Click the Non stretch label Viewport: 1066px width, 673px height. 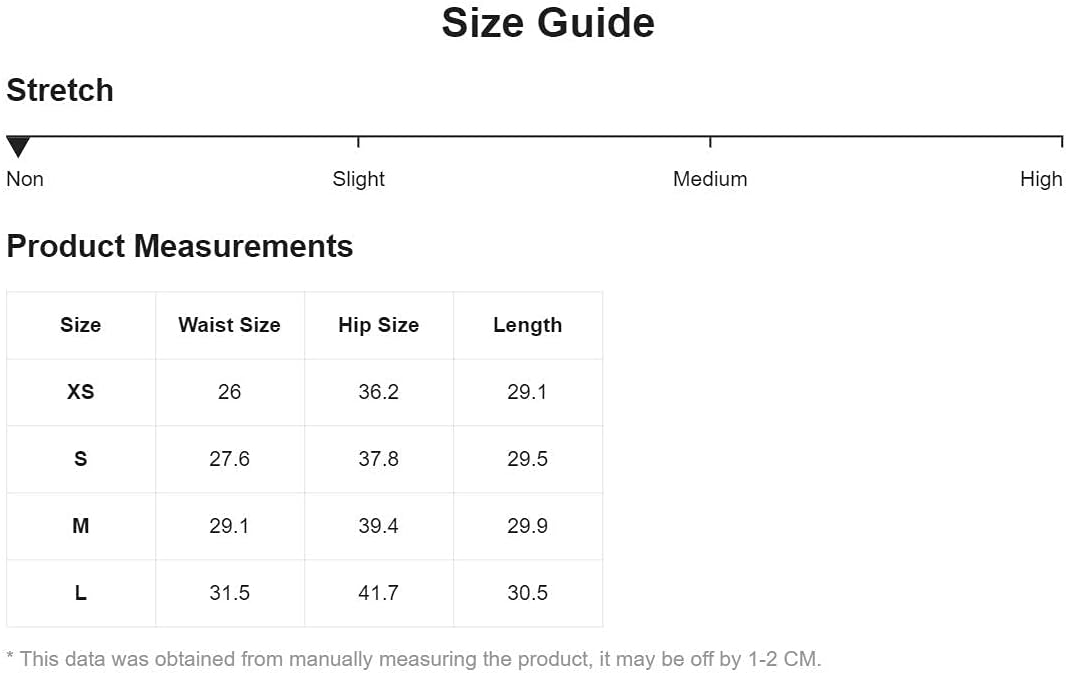(x=25, y=179)
